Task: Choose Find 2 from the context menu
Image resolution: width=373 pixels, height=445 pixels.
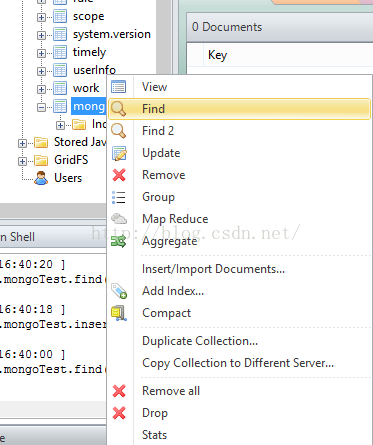Action: (x=240, y=131)
